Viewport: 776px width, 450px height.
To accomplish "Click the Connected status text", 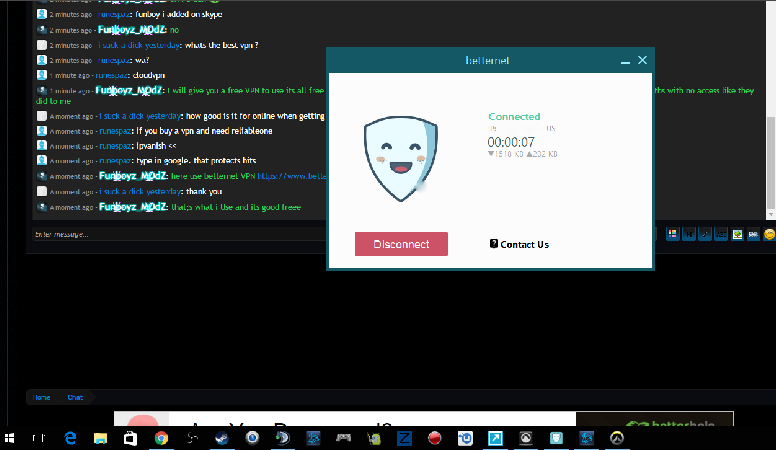I will [514, 117].
